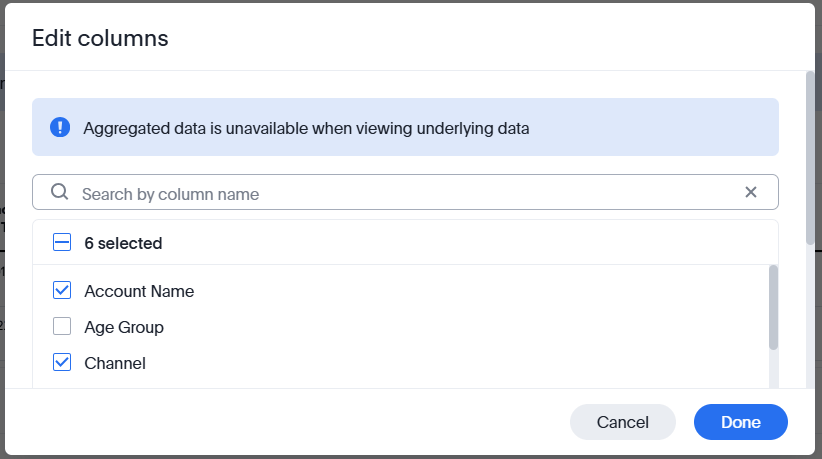Image resolution: width=822 pixels, height=459 pixels.
Task: Click the dialog's outer scrollbar thumb
Action: [810, 157]
